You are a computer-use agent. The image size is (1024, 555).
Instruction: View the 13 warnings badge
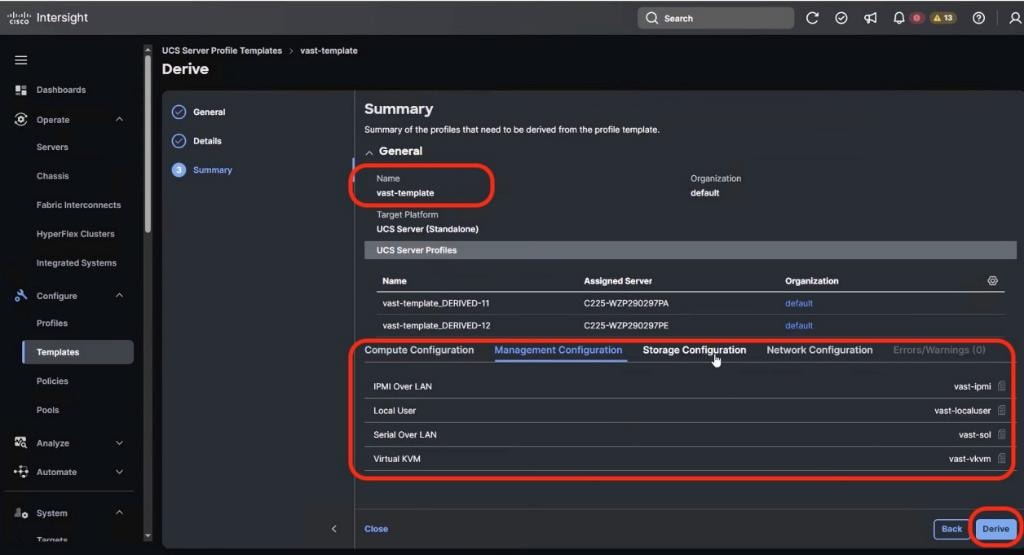coord(943,18)
